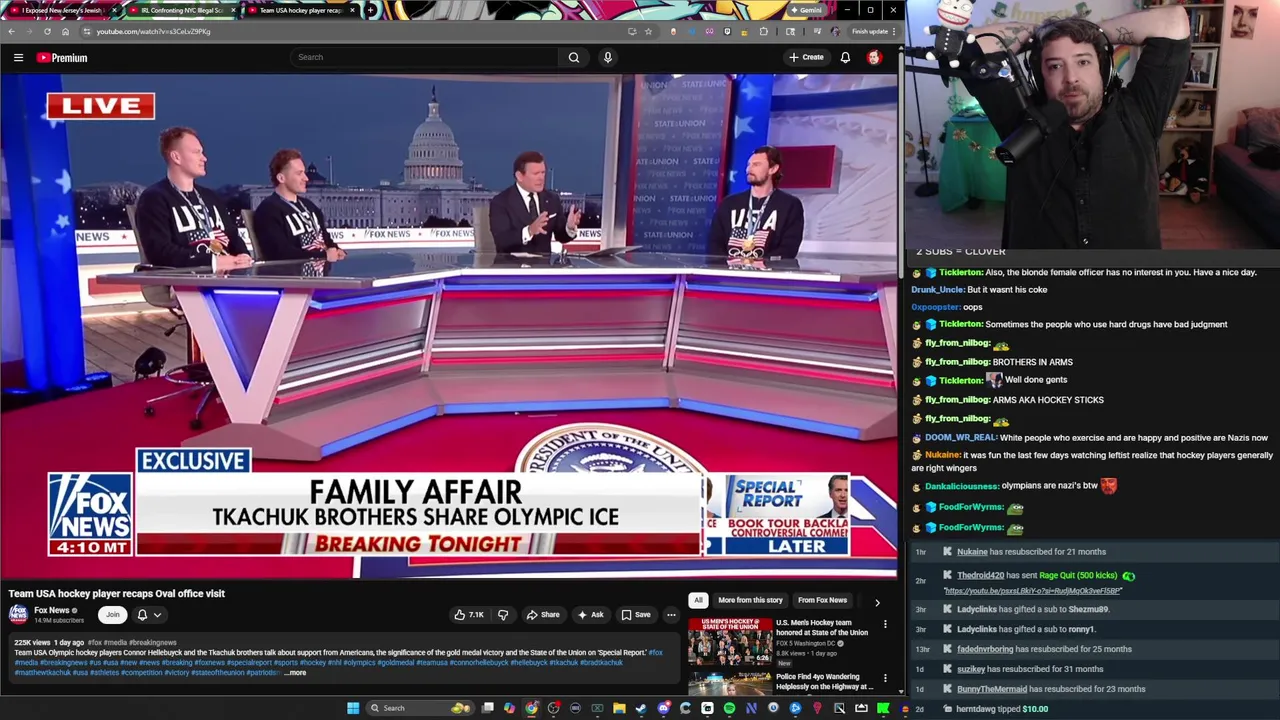Image resolution: width=1280 pixels, height=720 pixels.
Task: Open Fox News channel name link
Action: (x=52, y=610)
